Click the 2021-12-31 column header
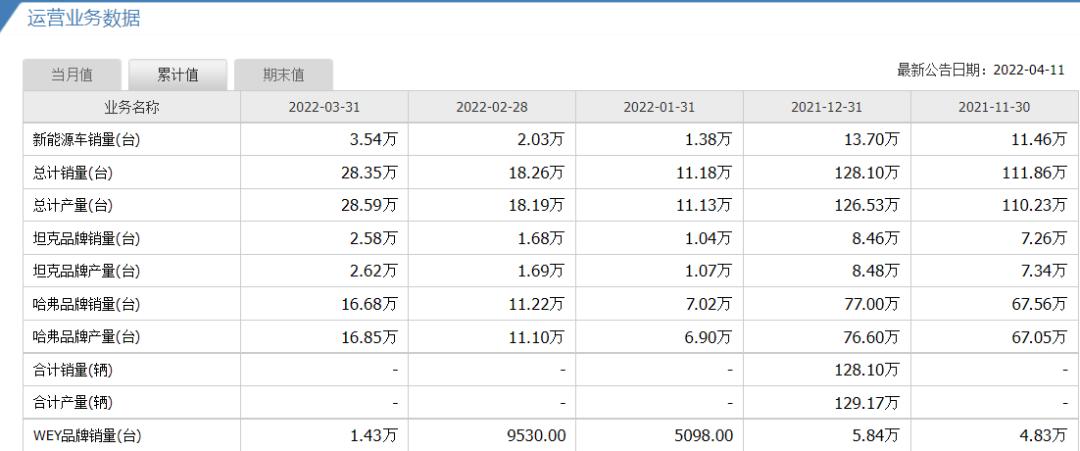Viewport: 1080px width, 451px height. 827,107
